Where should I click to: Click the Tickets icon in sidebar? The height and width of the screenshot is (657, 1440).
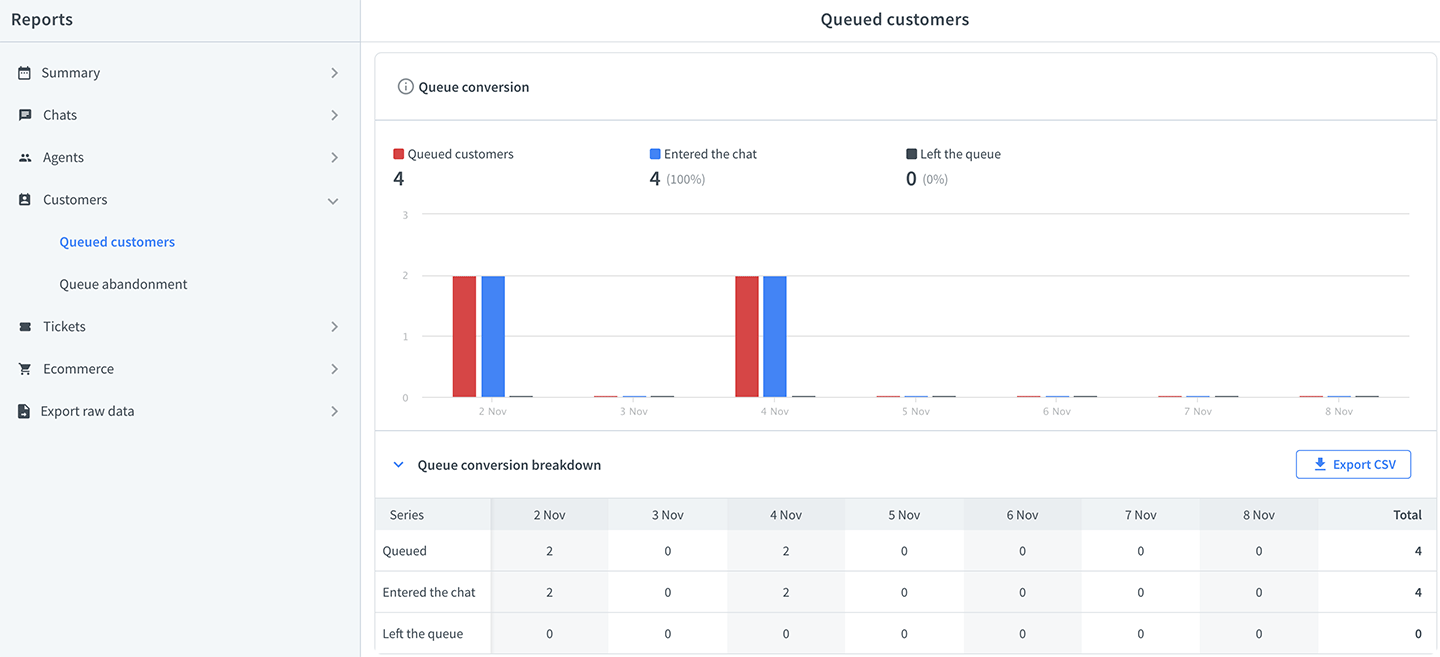tap(25, 327)
